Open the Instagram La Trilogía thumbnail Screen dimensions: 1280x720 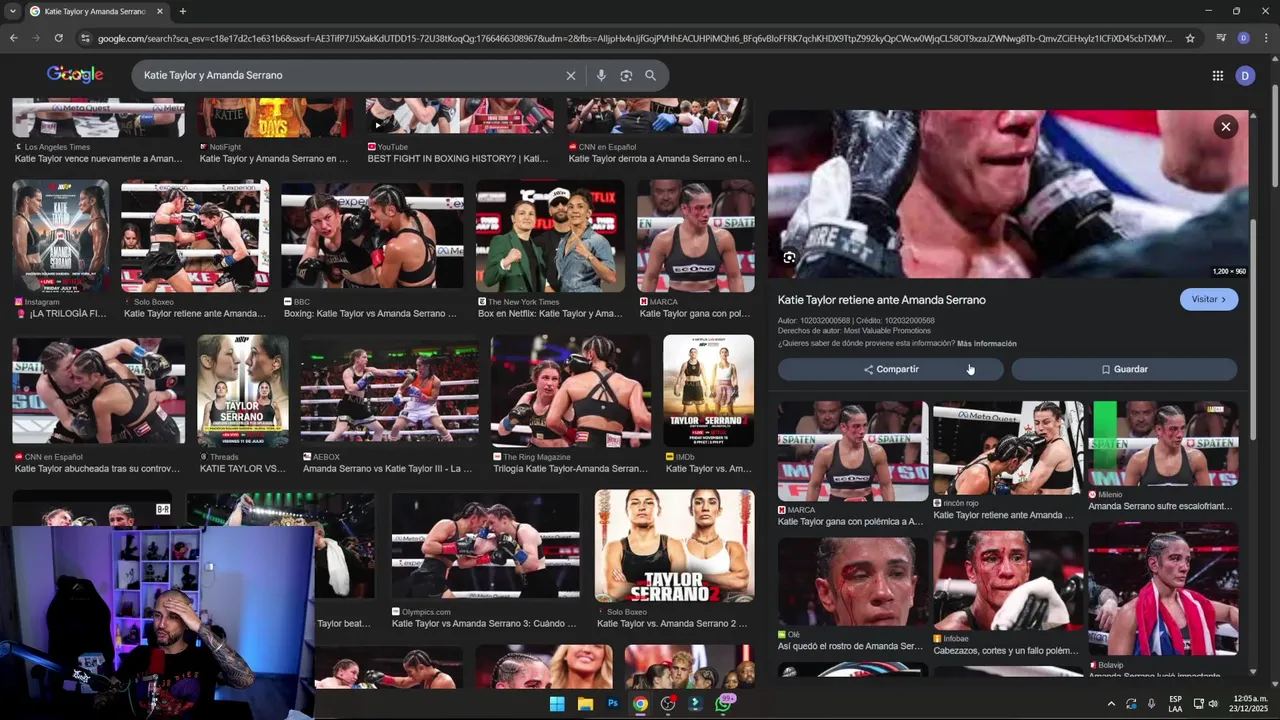click(x=61, y=236)
